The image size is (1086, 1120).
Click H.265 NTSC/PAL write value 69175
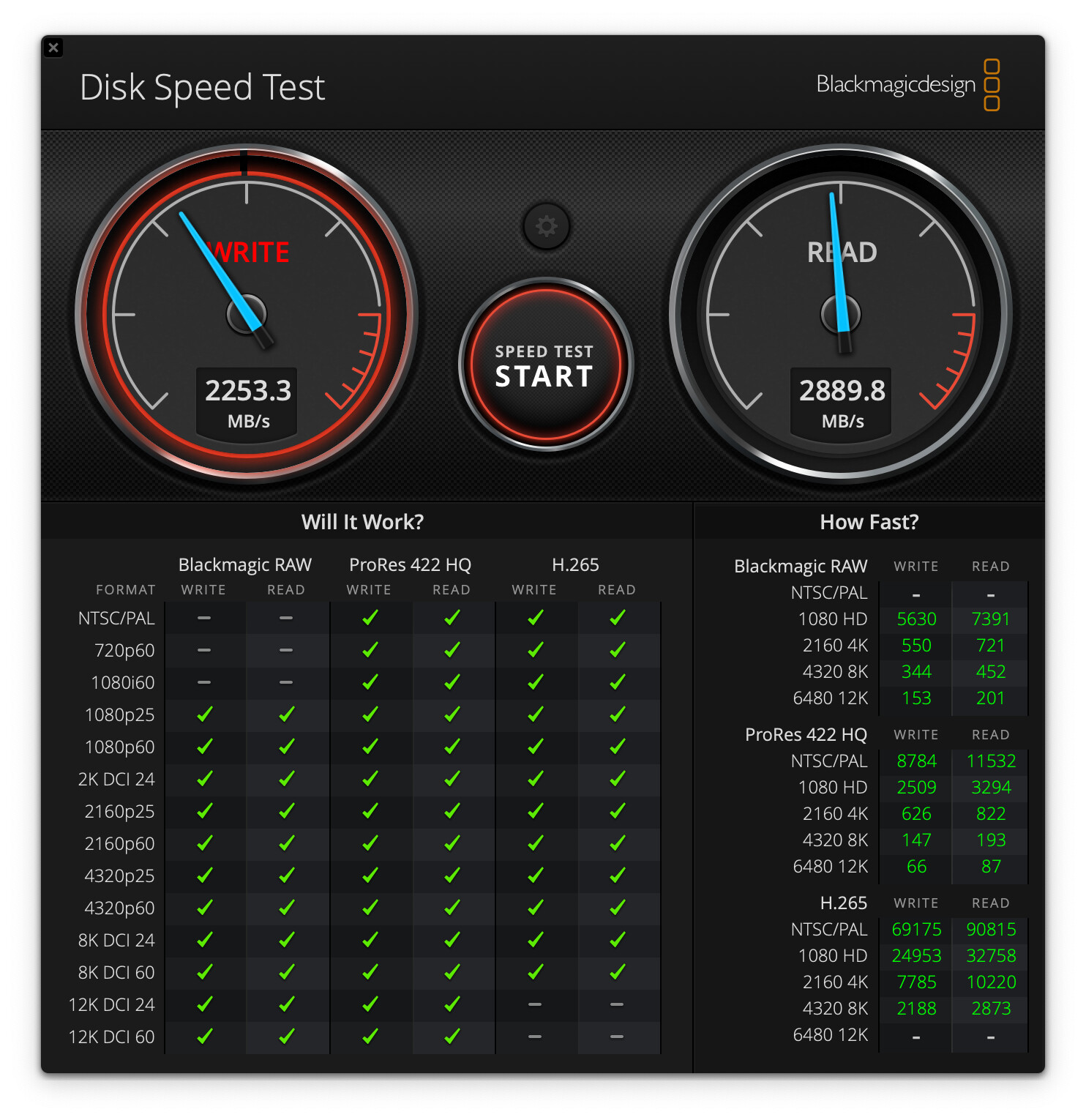pyautogui.click(x=916, y=930)
